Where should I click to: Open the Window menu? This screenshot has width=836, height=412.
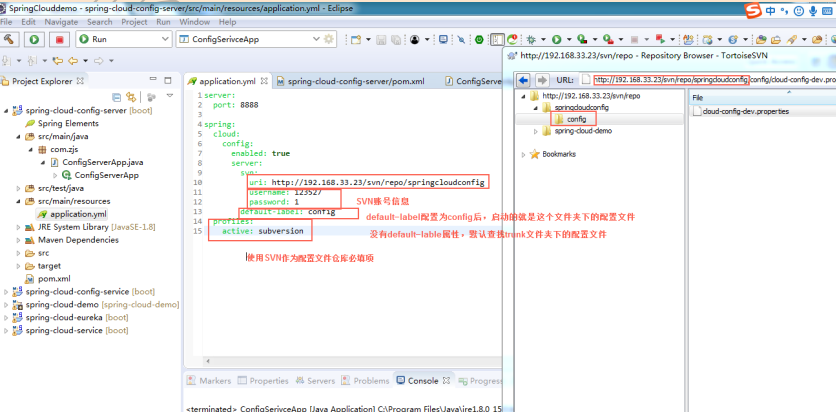195,22
